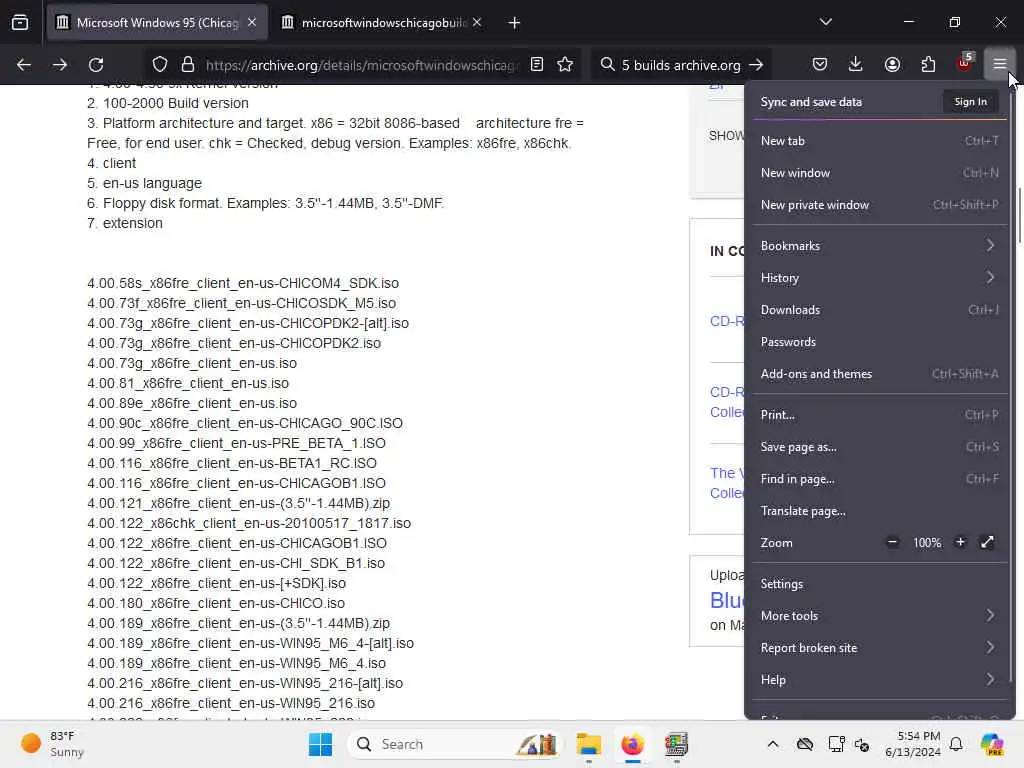Open the notification bell
Image resolution: width=1024 pixels, height=768 pixels.
coord(956,744)
